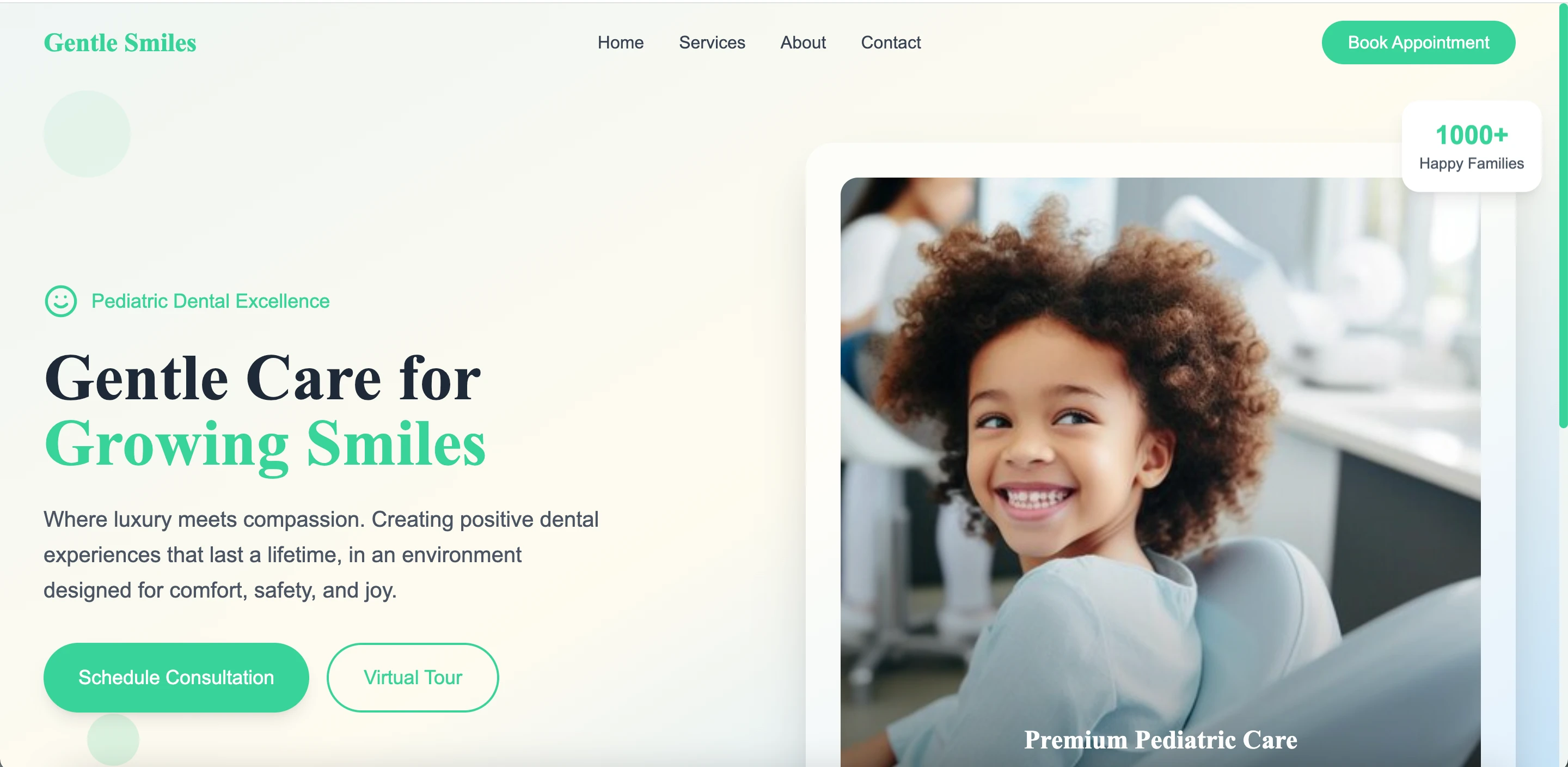
Task: Click the Pediatric Dental Excellence tagline text
Action: [x=211, y=301]
